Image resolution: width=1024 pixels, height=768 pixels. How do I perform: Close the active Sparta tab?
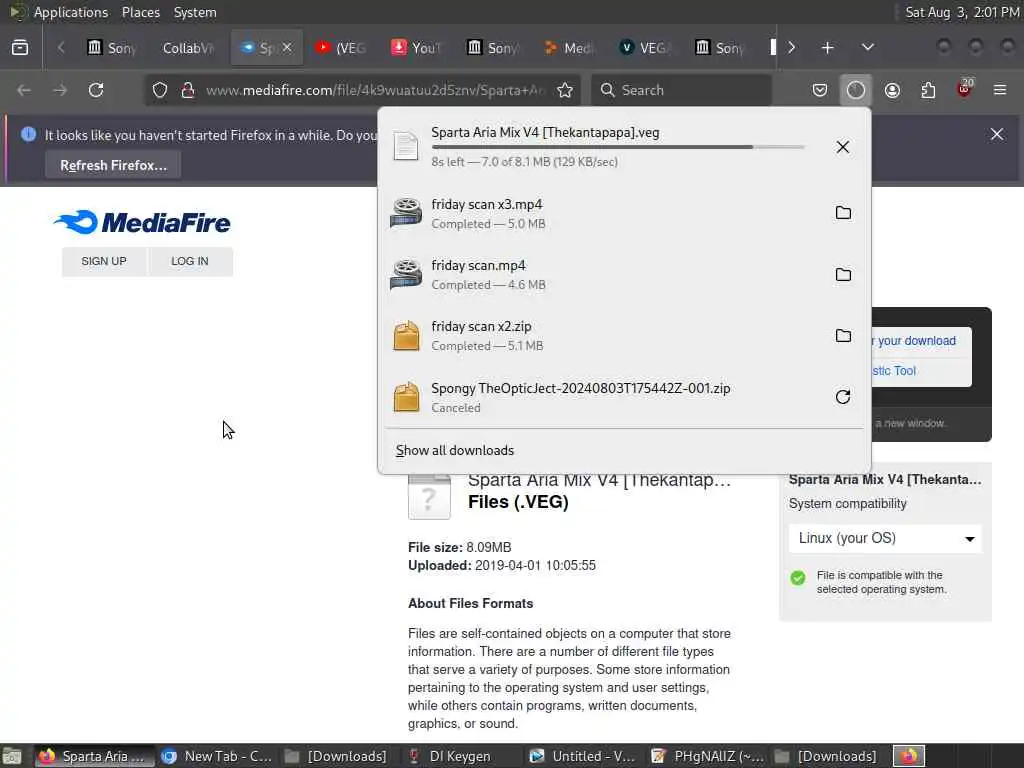[287, 47]
